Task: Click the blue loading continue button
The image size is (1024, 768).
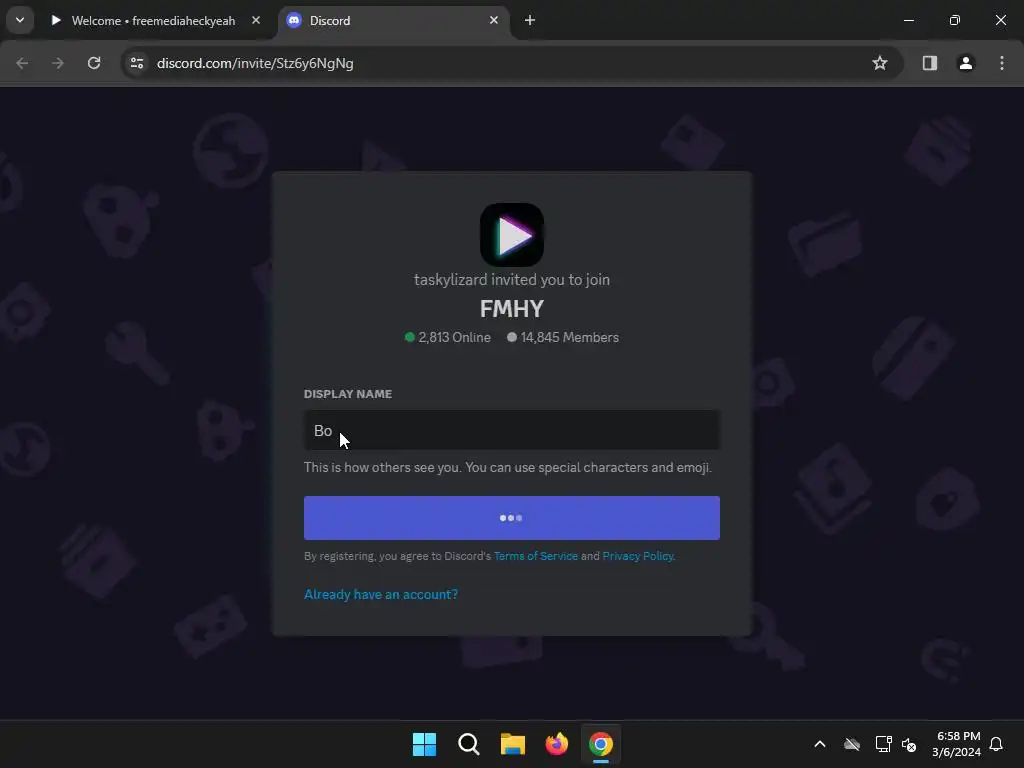Action: pos(512,518)
